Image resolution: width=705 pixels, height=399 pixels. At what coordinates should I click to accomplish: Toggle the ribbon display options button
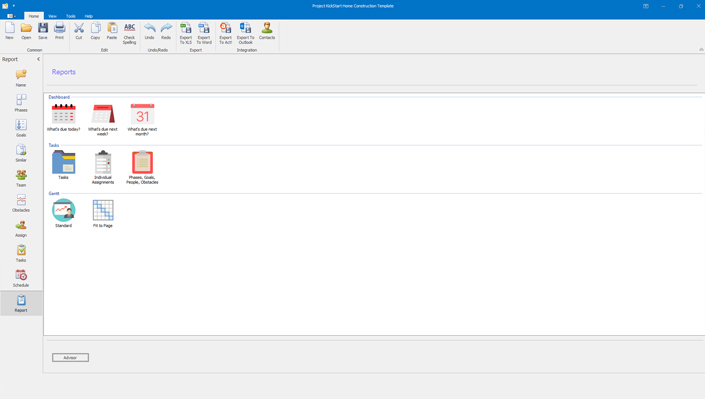646,6
